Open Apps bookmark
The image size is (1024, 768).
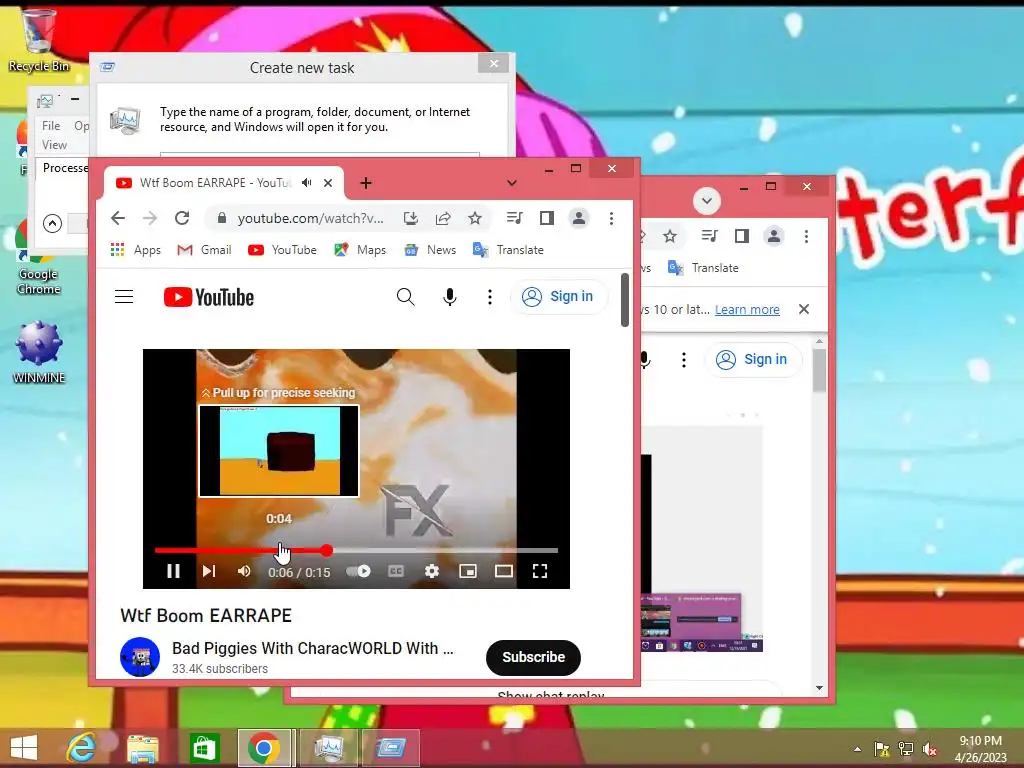136,250
